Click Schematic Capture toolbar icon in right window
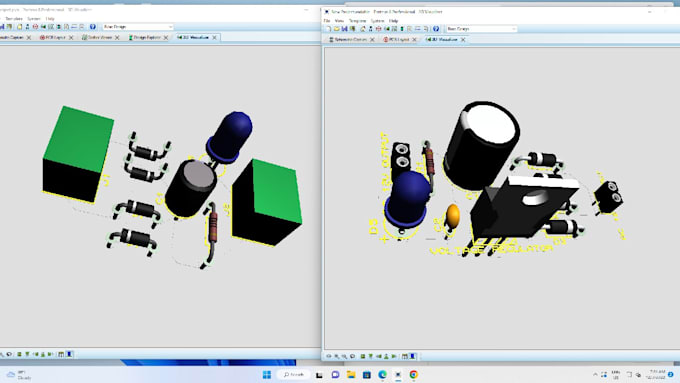Screen dimensions: 680x383 [370, 29]
